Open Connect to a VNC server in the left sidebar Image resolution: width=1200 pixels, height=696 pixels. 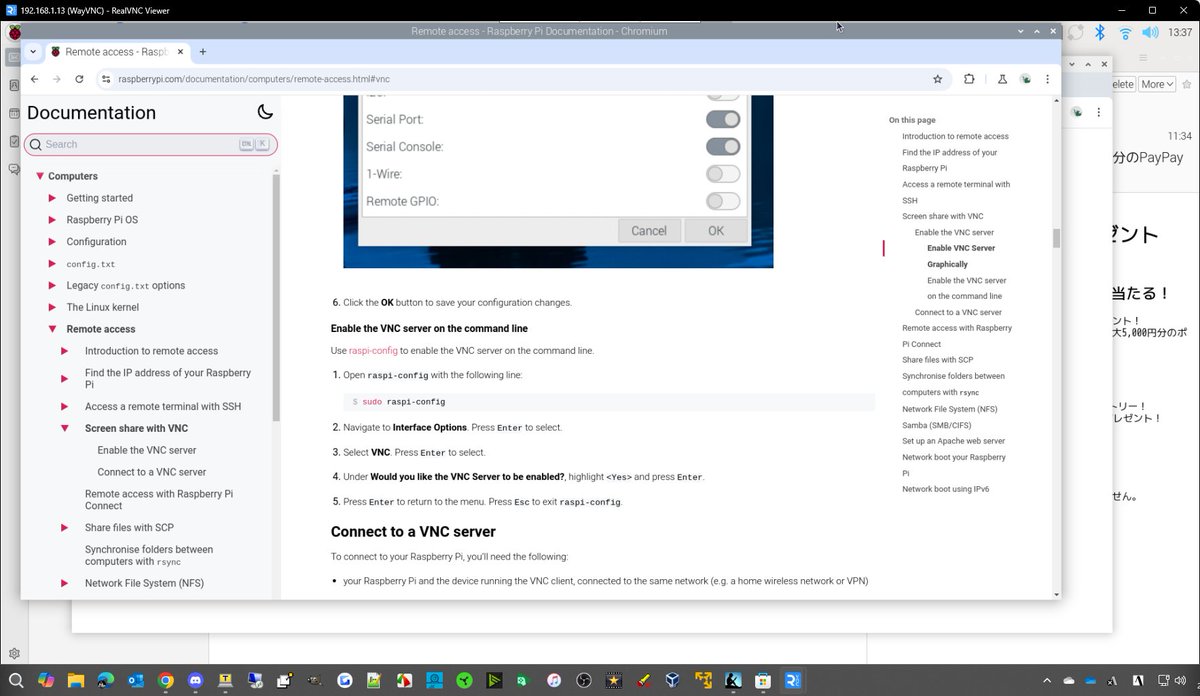(152, 472)
